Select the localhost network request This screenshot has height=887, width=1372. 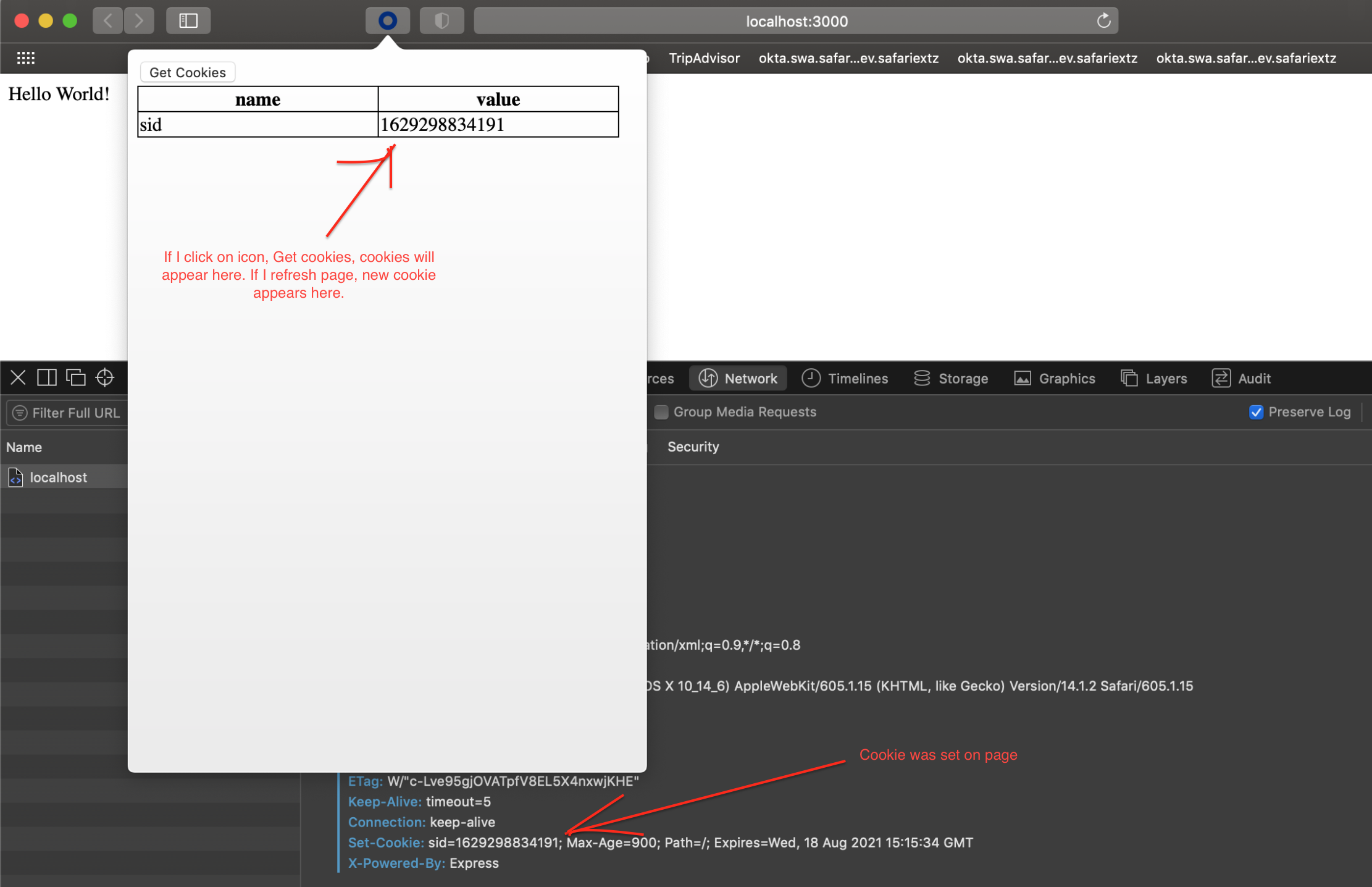point(58,477)
